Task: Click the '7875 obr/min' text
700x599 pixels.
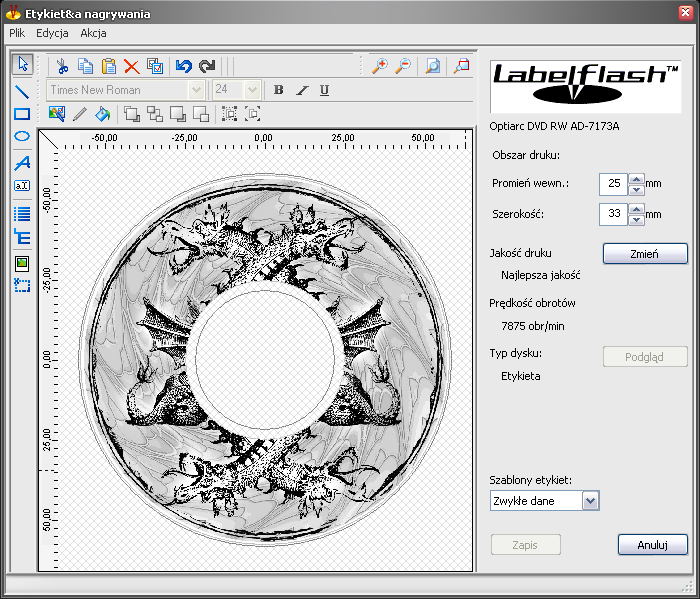Action: (533, 326)
